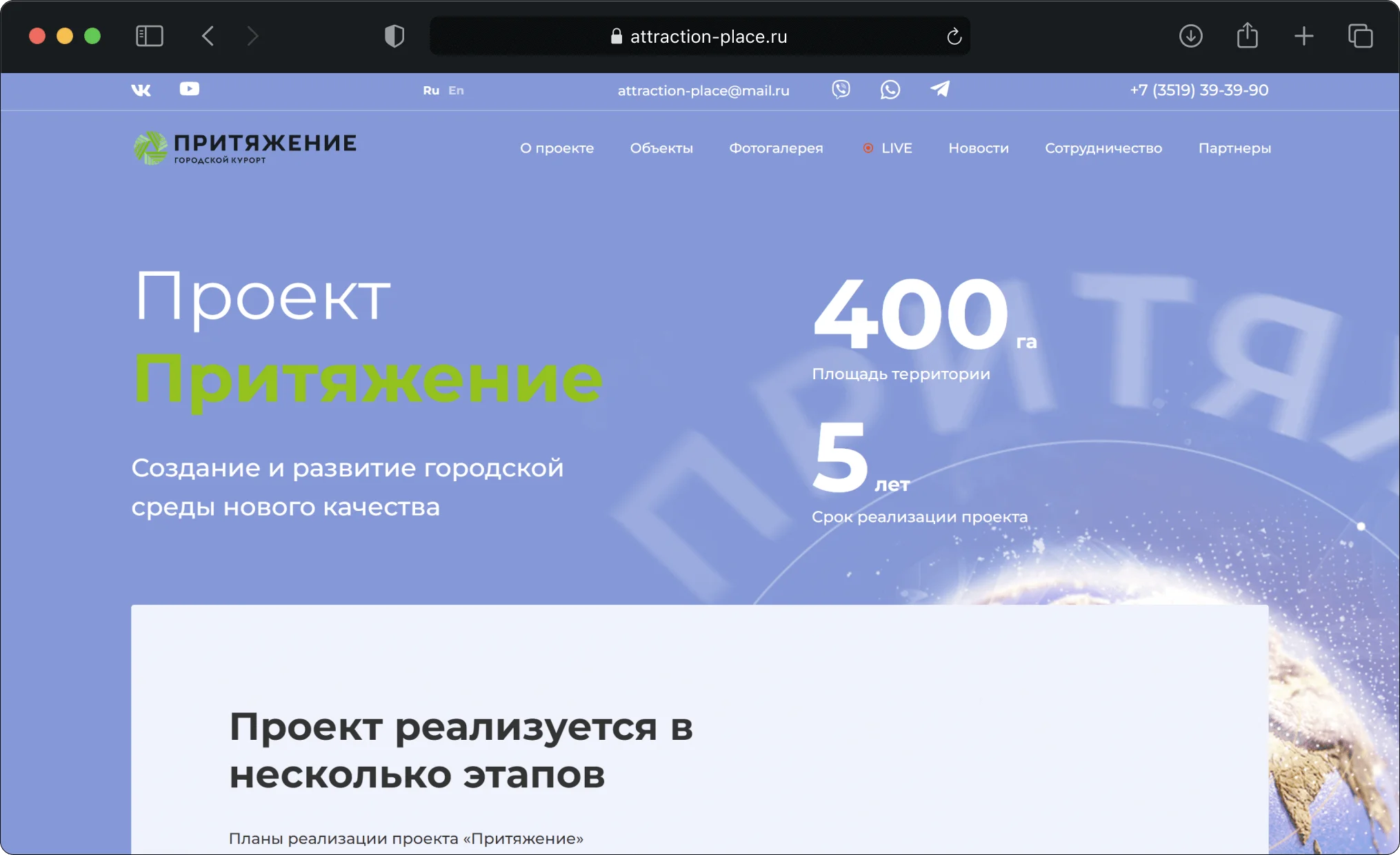
Task: Click the 400 га figure
Action: pos(925,314)
